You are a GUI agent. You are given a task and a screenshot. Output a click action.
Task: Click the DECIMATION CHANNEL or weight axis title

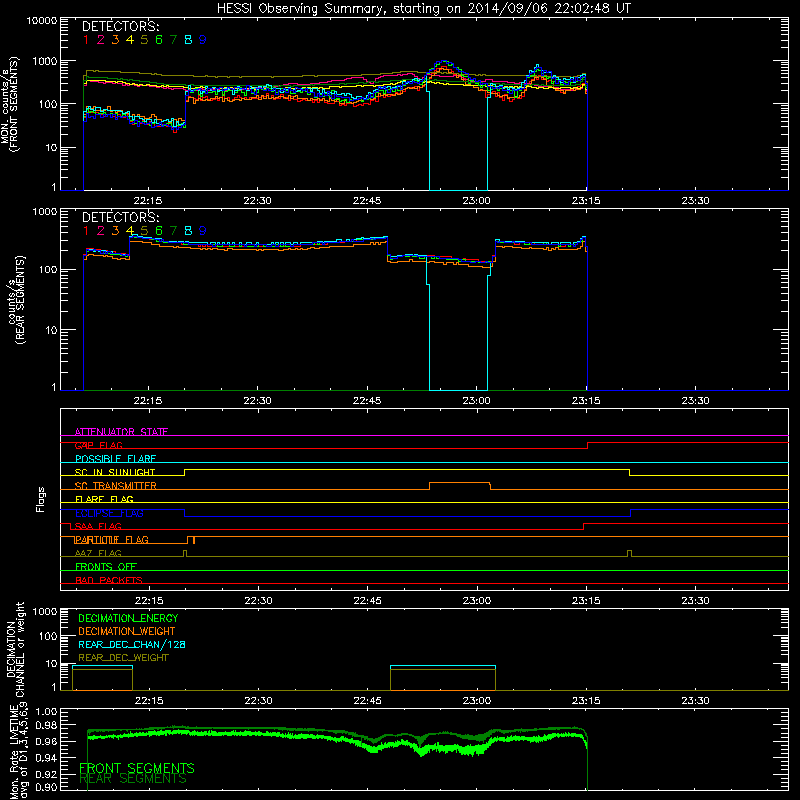(15, 649)
